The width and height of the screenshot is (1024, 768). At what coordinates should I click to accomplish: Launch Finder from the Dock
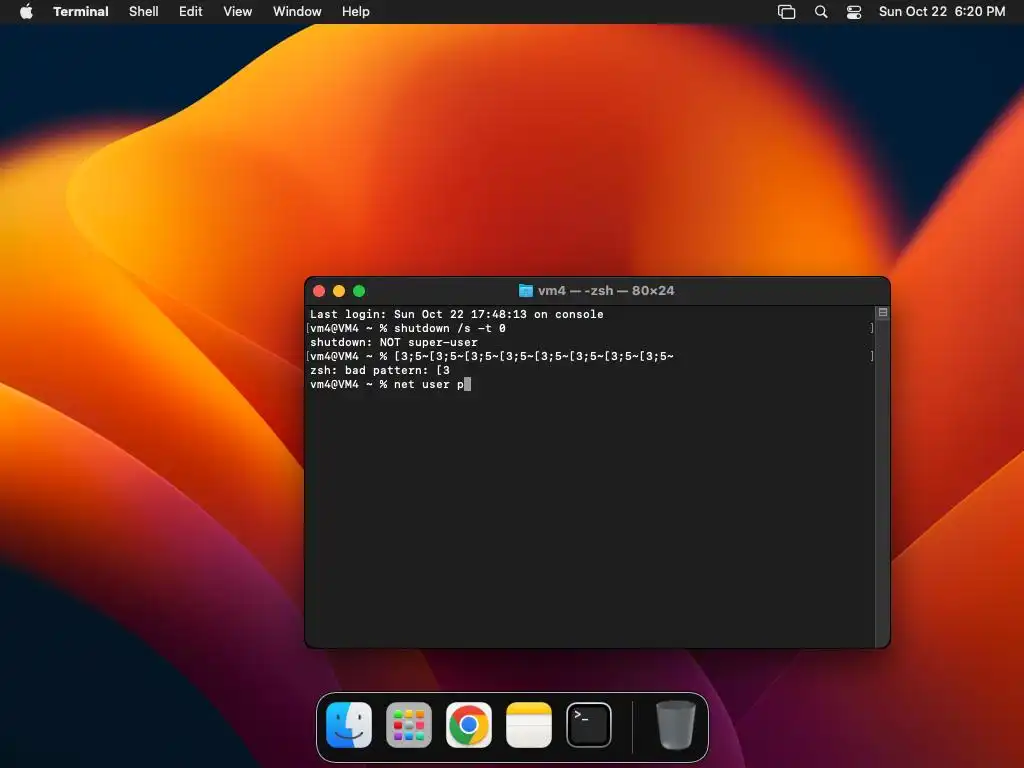349,725
